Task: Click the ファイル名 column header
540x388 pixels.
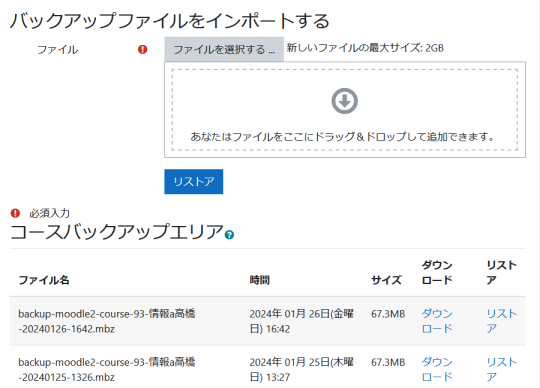Action: 44,280
